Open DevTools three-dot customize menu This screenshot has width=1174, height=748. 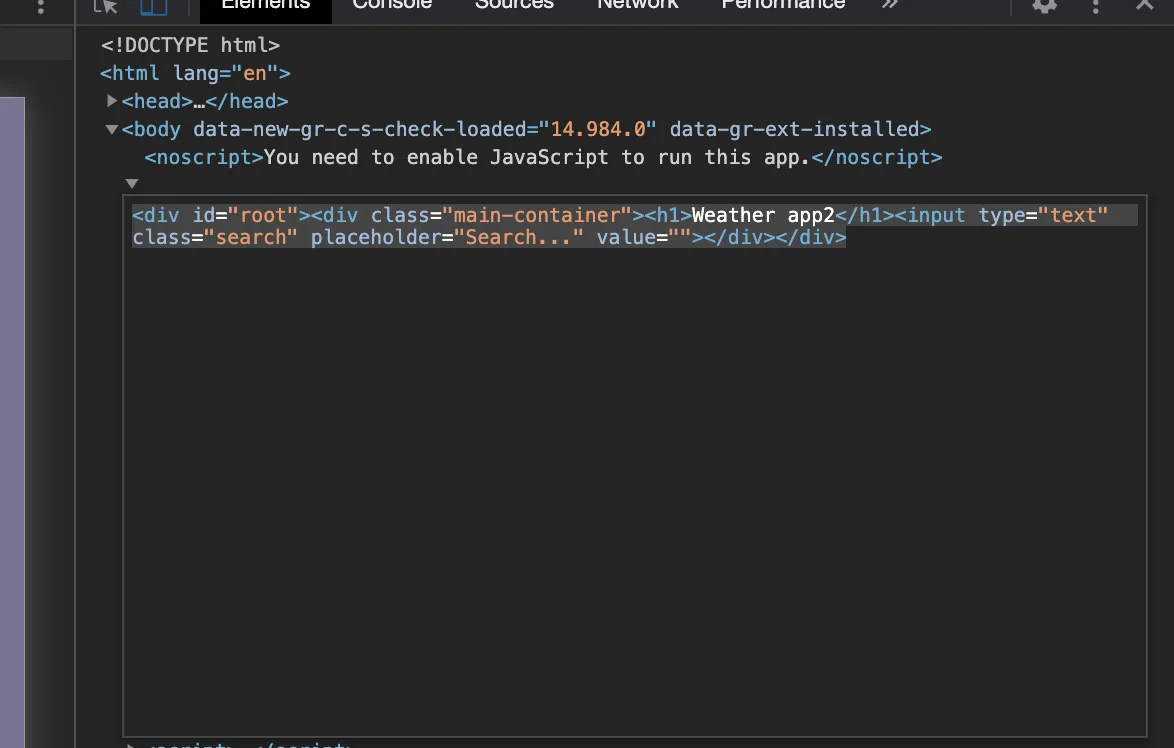(x=1095, y=6)
